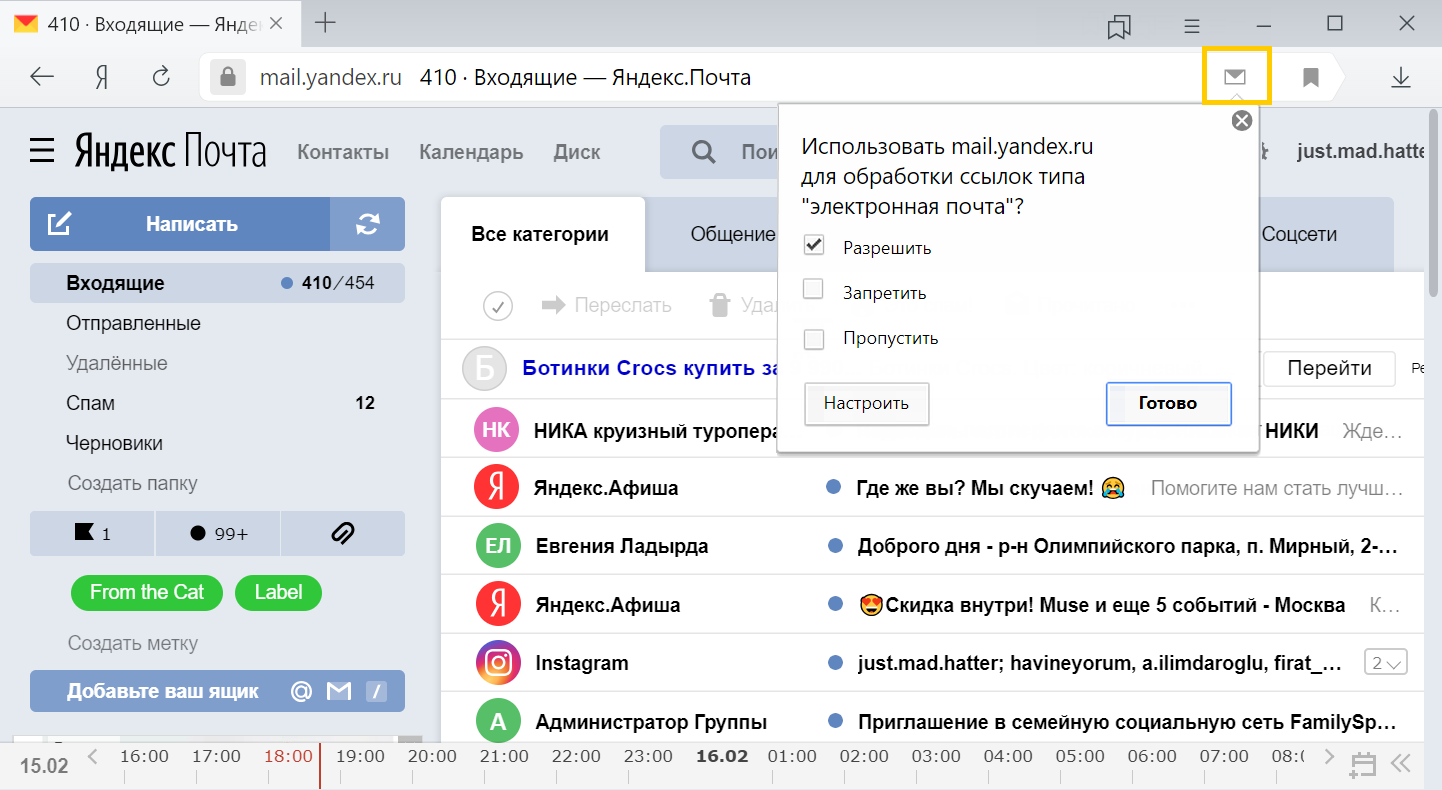Select the From the Cat label
The height and width of the screenshot is (790, 1442).
click(x=147, y=592)
